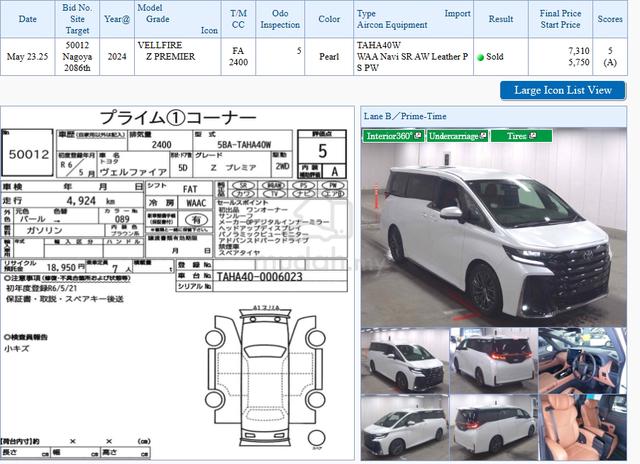Viewport: 640px width, 464px height.
Task: Click the circled SR equipment mark on sheet
Action: [243, 185]
